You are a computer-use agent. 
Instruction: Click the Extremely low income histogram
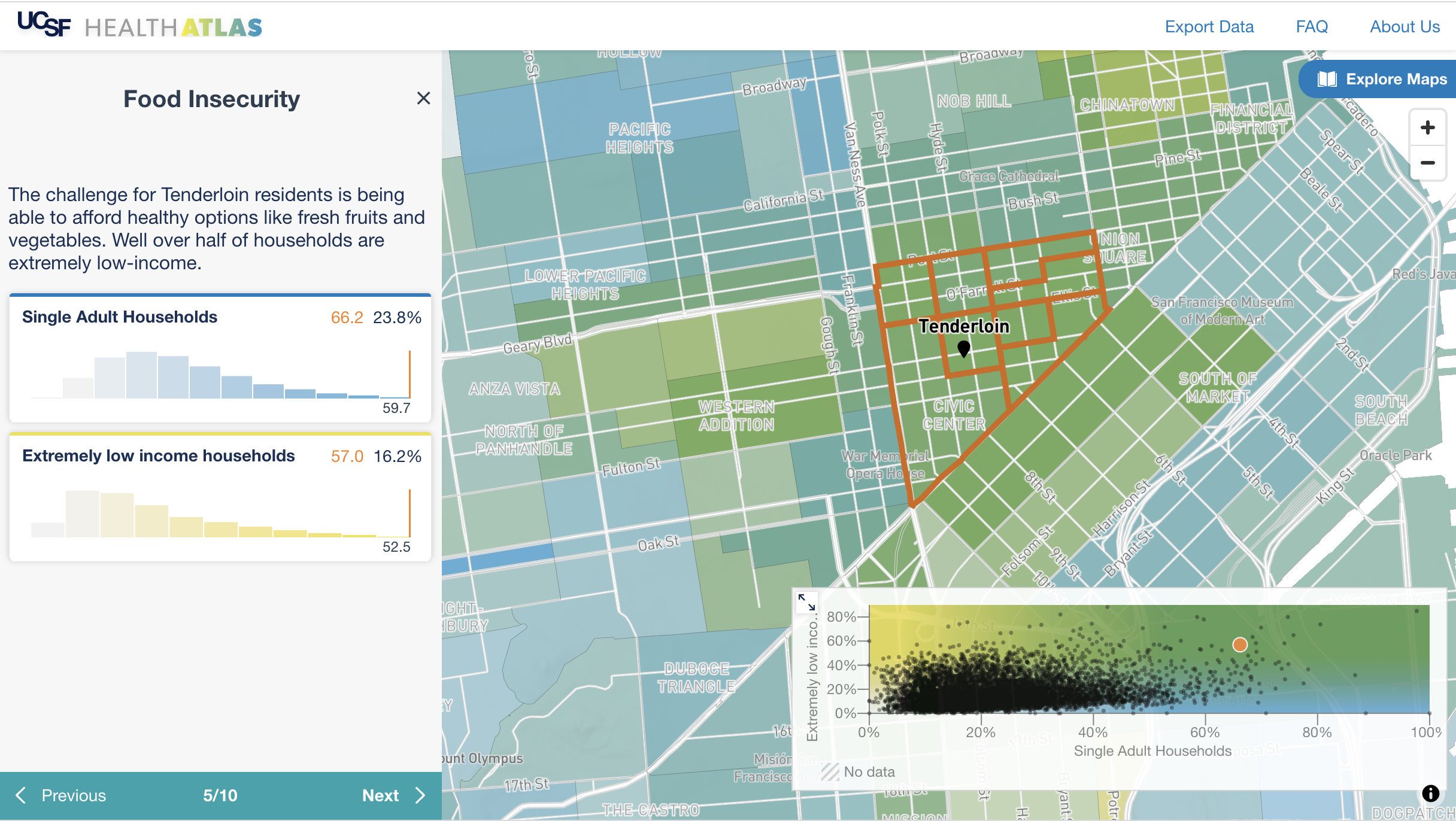(220, 514)
